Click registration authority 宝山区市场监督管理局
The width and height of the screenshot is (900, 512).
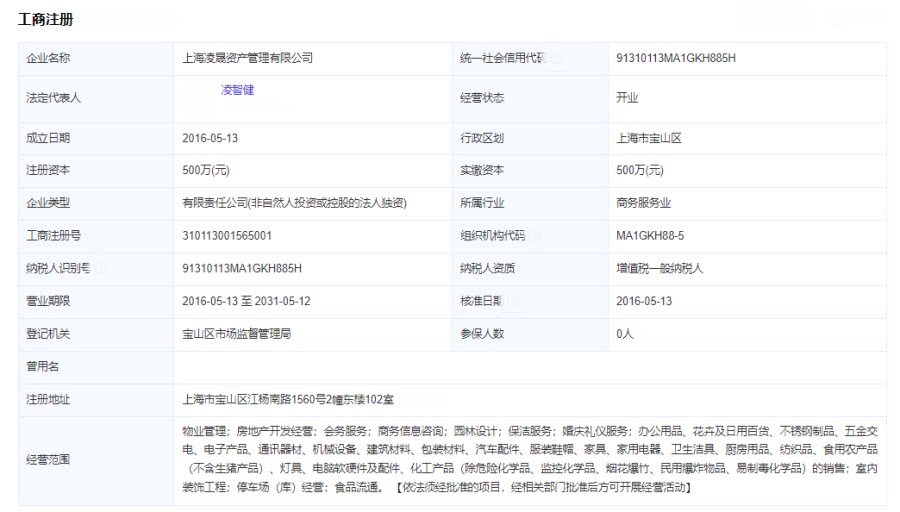click(236, 334)
